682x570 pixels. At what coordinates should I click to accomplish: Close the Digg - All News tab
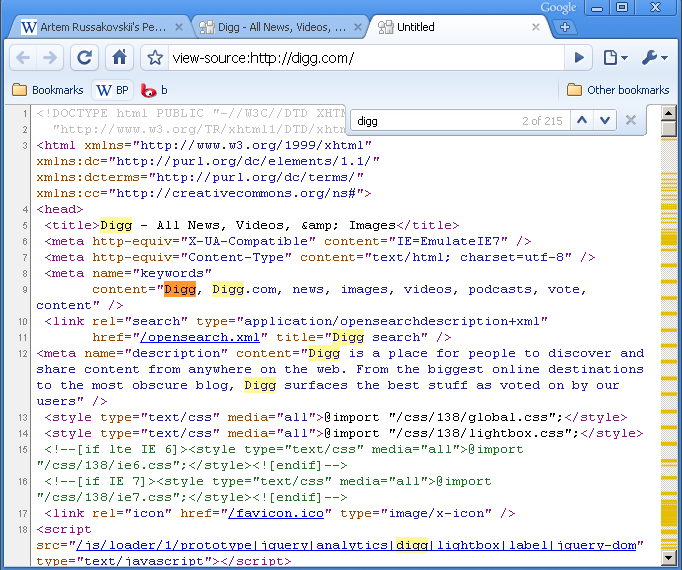pyautogui.click(x=358, y=27)
